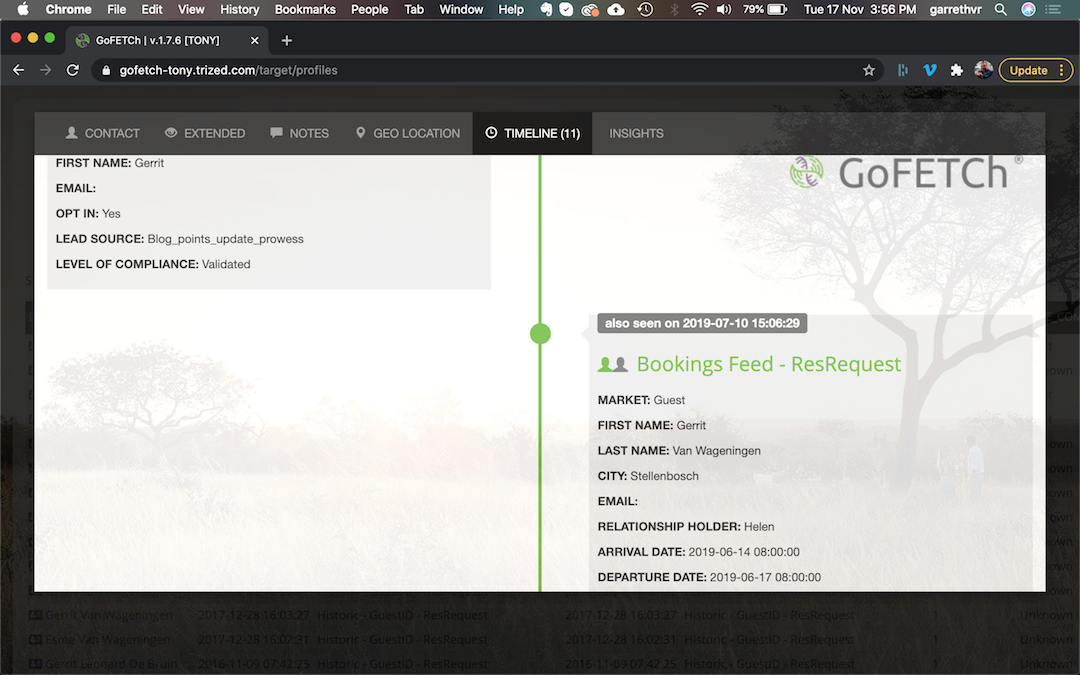Click the volume icon in menu bar
The image size is (1080, 675).
point(724,9)
